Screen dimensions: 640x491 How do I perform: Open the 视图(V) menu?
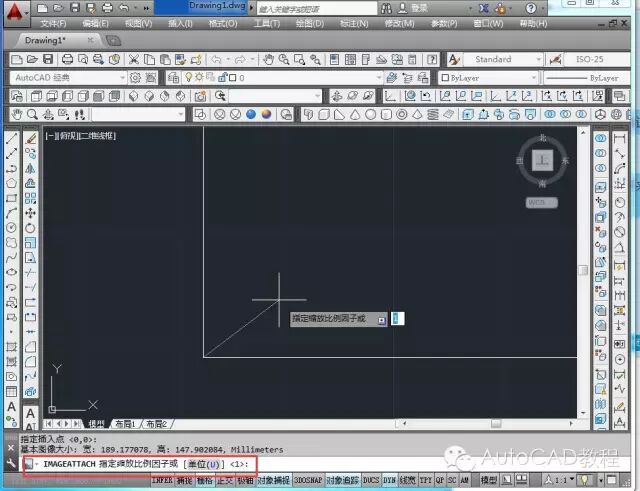tap(138, 24)
